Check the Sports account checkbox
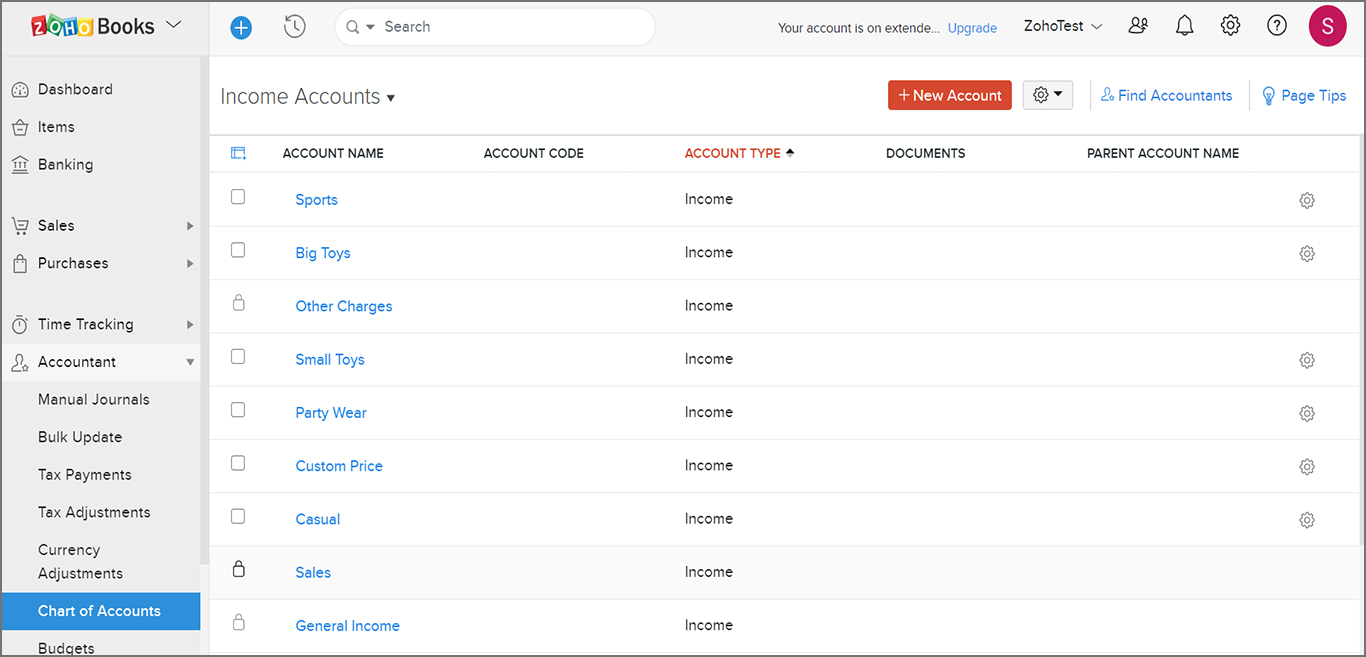Viewport: 1366px width, 657px height. [238, 197]
